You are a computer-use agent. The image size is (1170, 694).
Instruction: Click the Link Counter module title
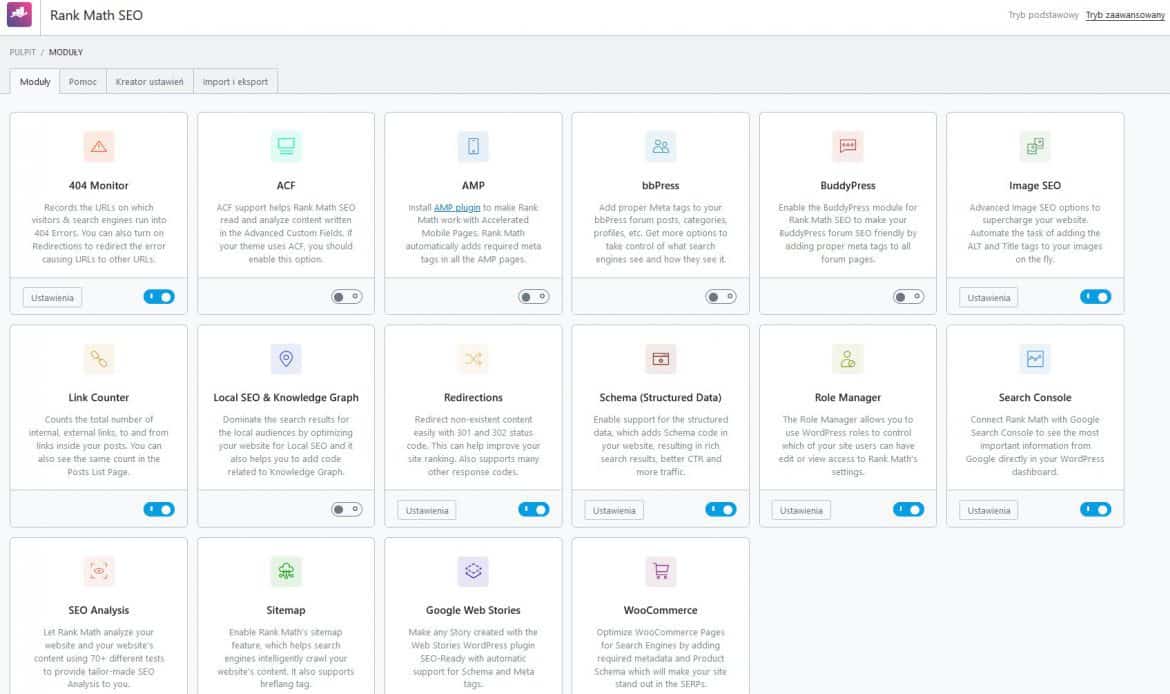98,397
